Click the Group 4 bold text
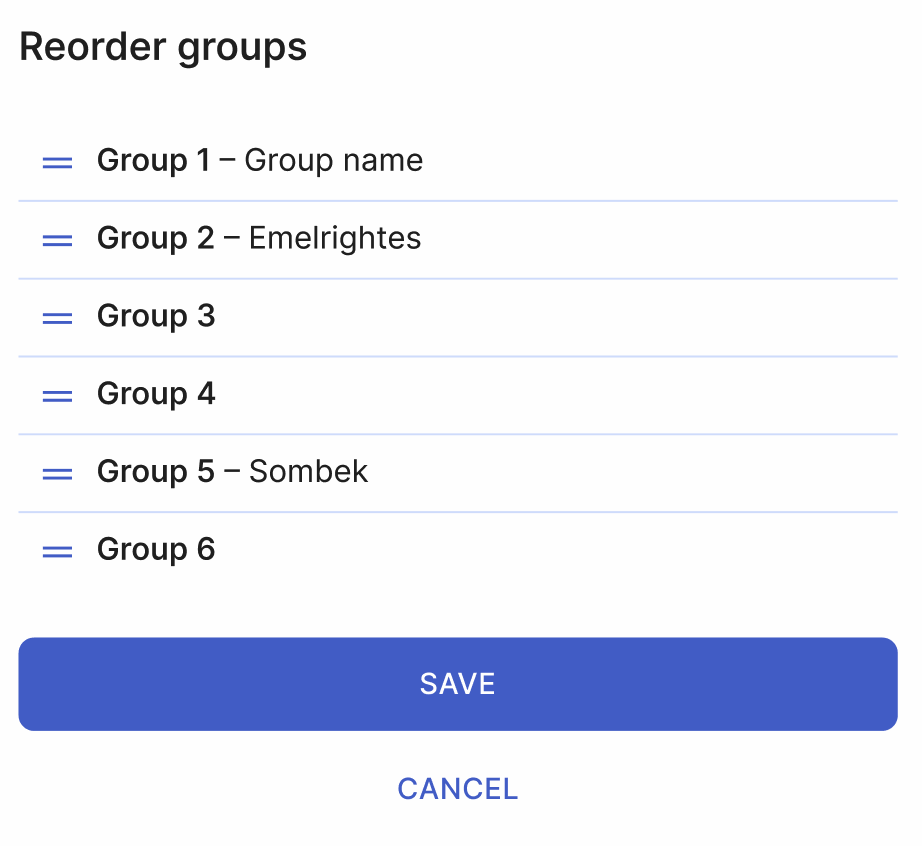The width and height of the screenshot is (922, 846). 156,395
